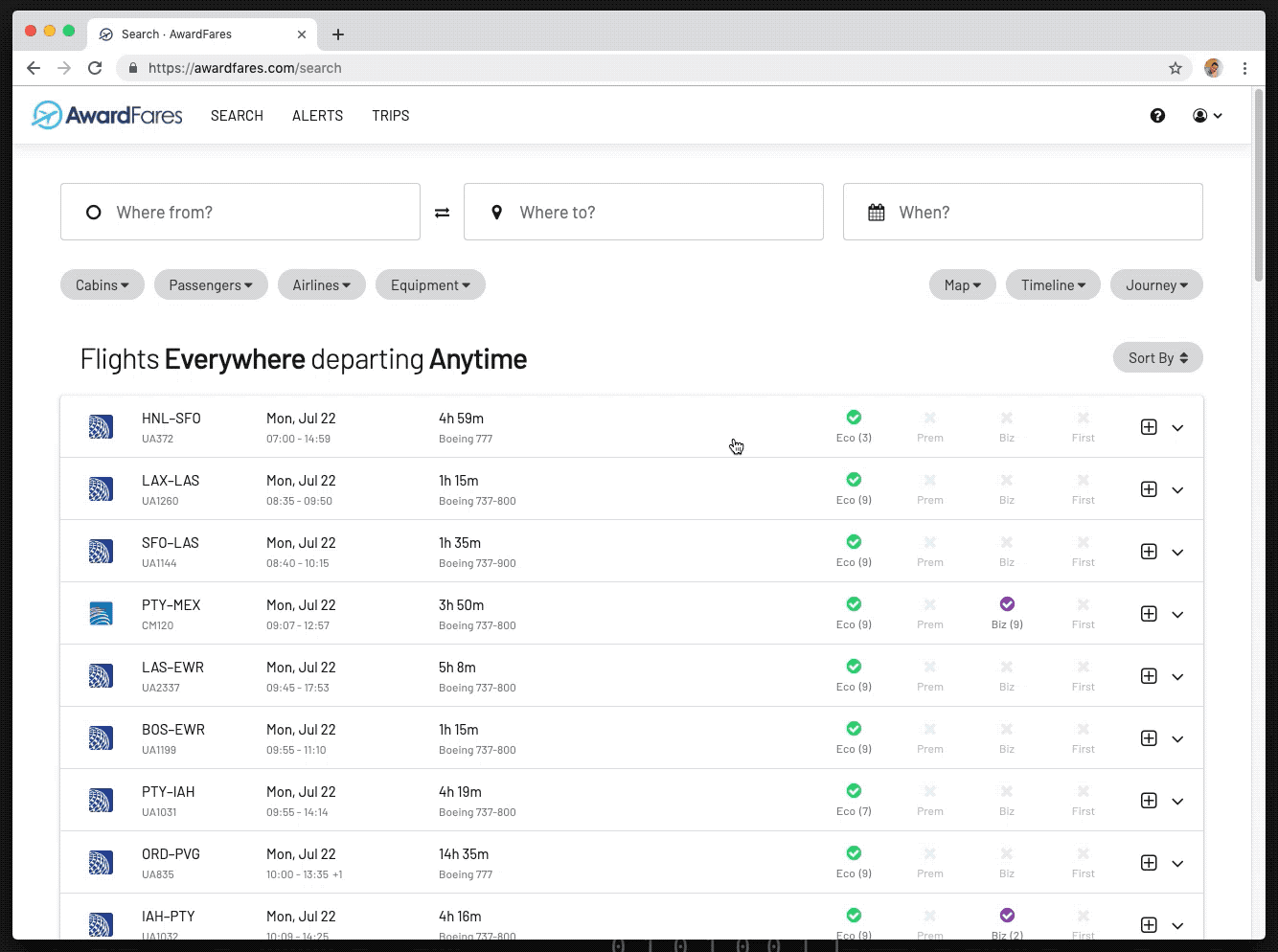1278x952 pixels.
Task: Expand PTY-MEX flight details chevron
Action: point(1177,615)
